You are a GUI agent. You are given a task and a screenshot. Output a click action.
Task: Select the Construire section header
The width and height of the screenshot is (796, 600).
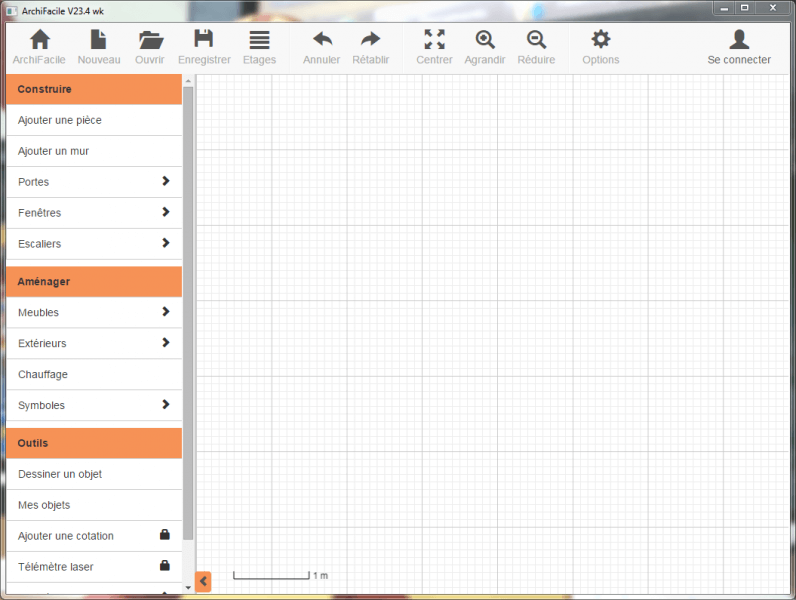[x=94, y=89]
